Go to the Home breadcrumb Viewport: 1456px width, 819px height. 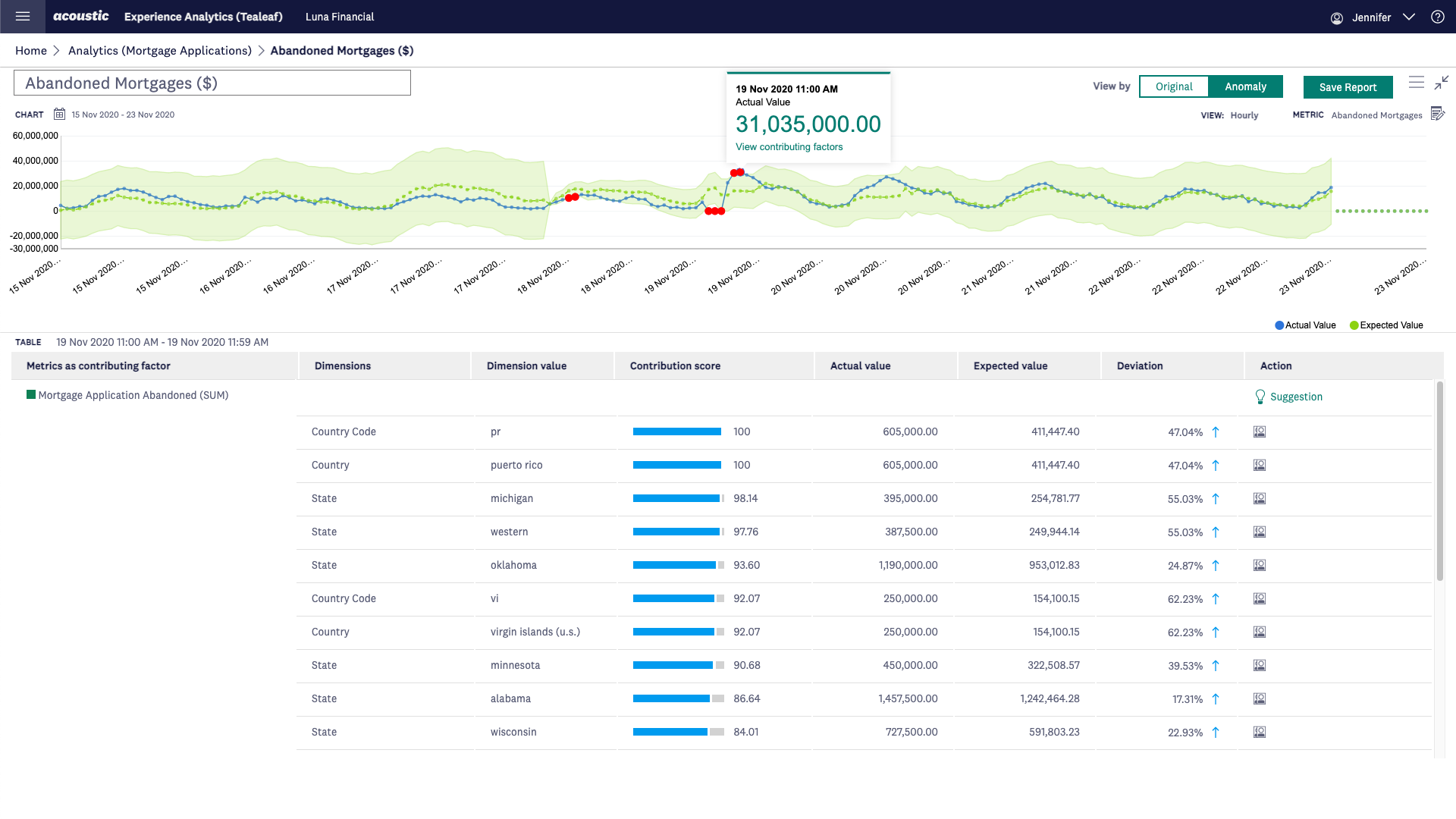pos(31,51)
